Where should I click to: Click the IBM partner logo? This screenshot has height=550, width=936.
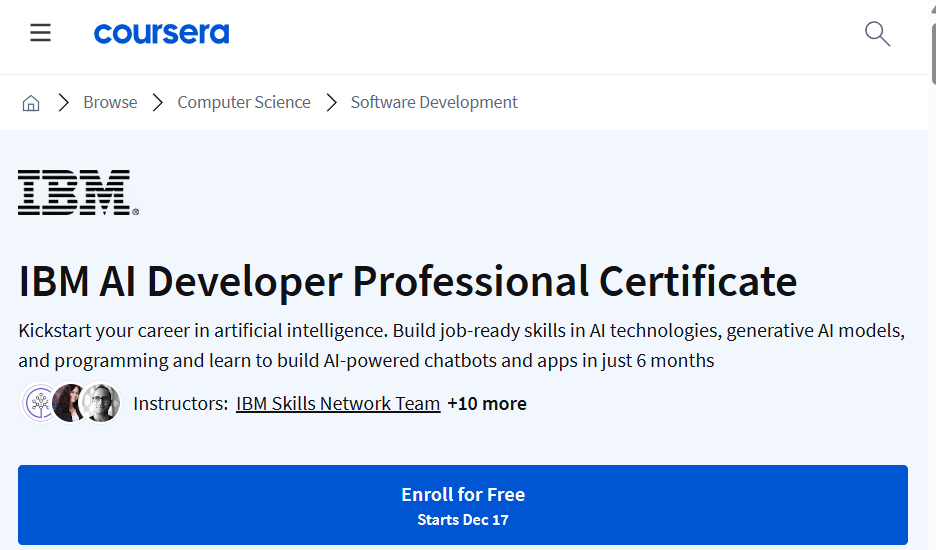click(78, 192)
